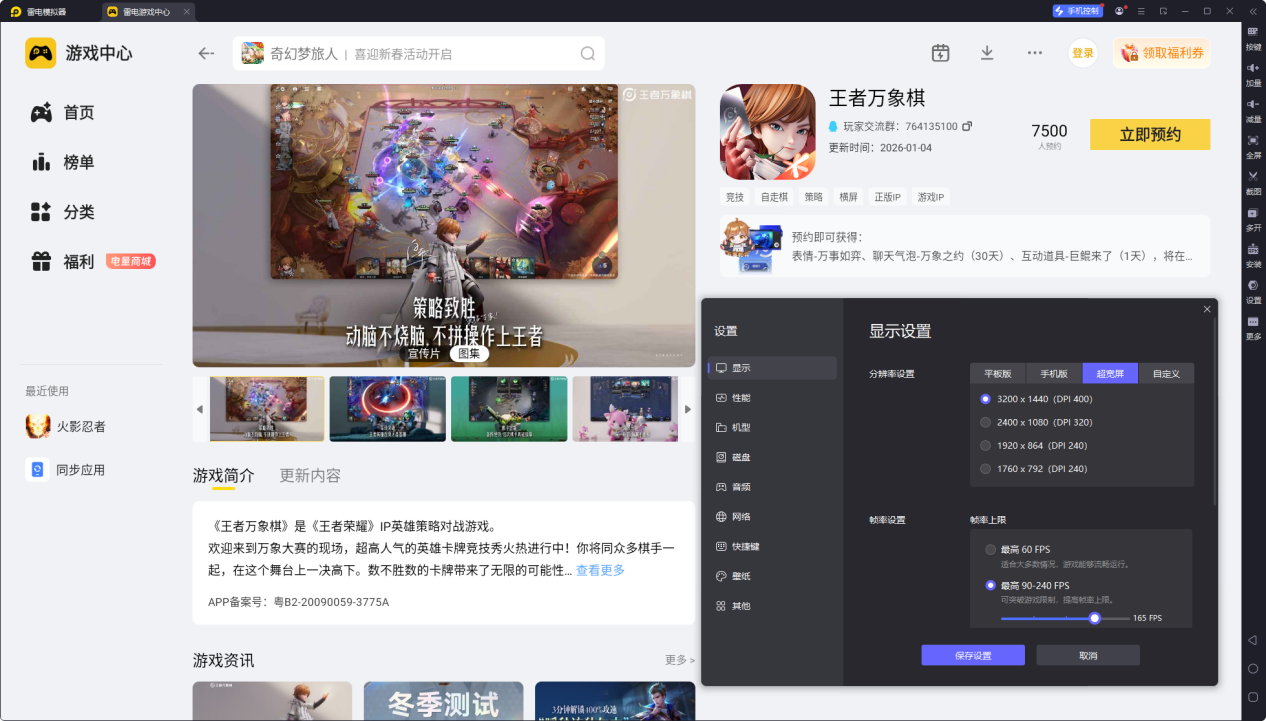Click the search magnifier icon
The image size is (1266, 721).
point(588,54)
